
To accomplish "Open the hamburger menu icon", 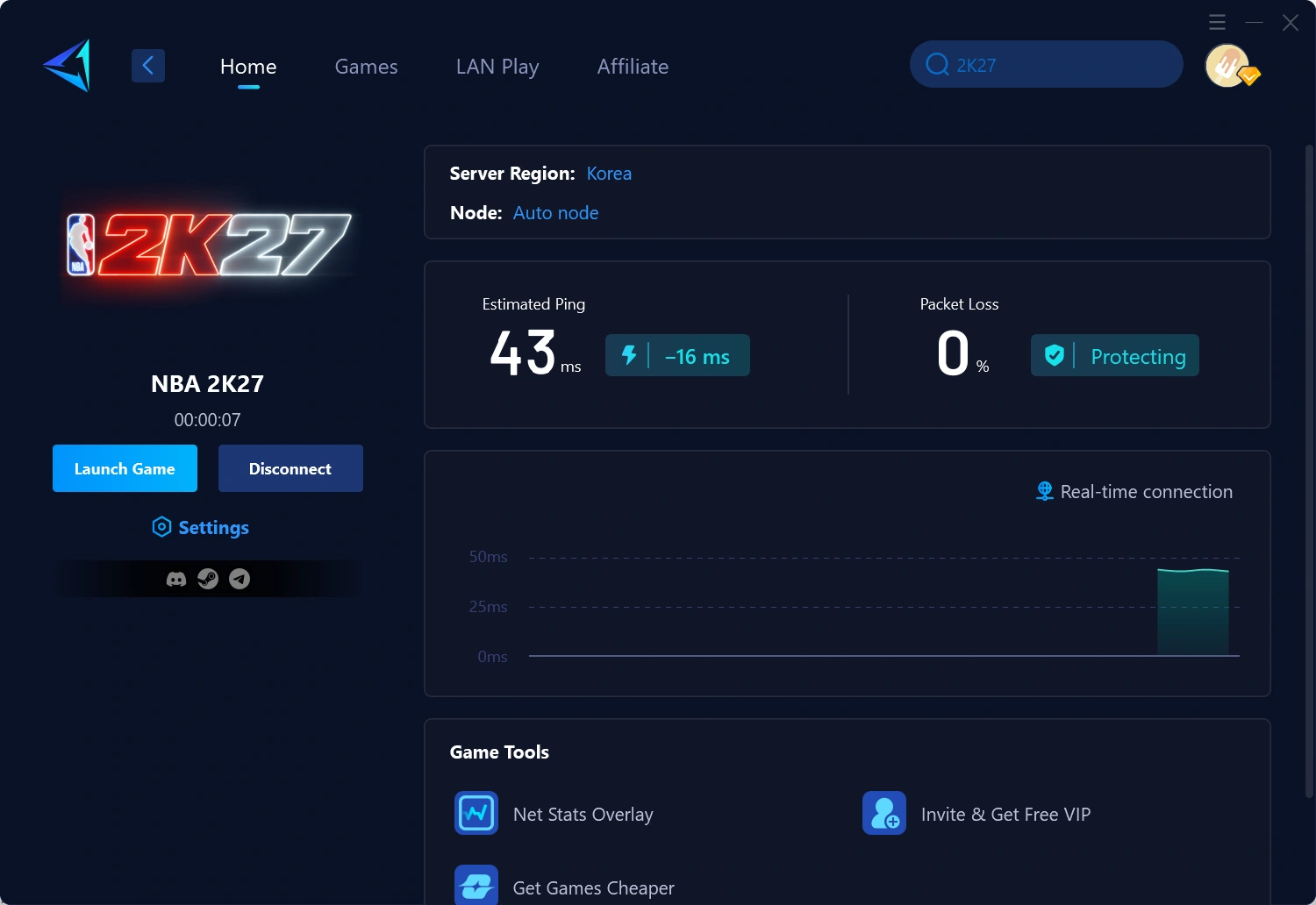I will pos(1217,22).
